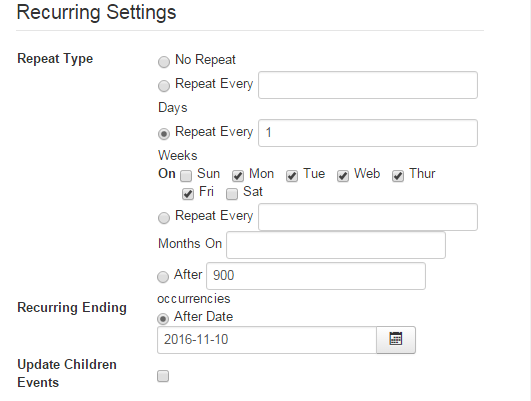Uncheck the Tue checkbox
The height and width of the screenshot is (401, 531).
coord(292,176)
